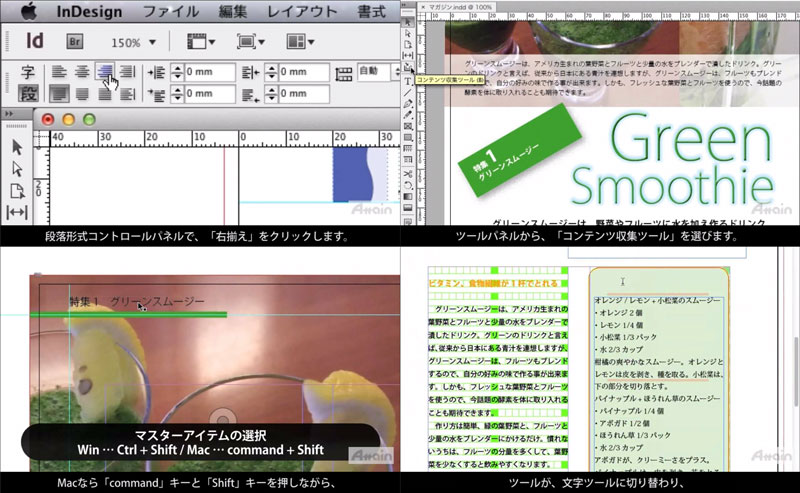
Task: Select the Direct Selection tool beside the マガジン.indd document
Action: (408, 33)
